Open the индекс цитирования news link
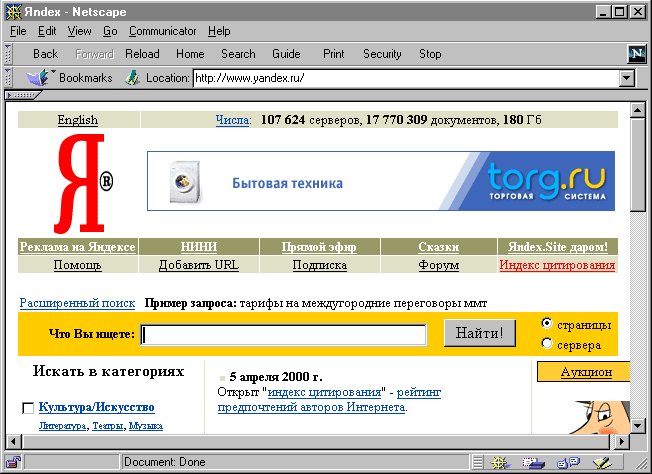 (x=324, y=392)
